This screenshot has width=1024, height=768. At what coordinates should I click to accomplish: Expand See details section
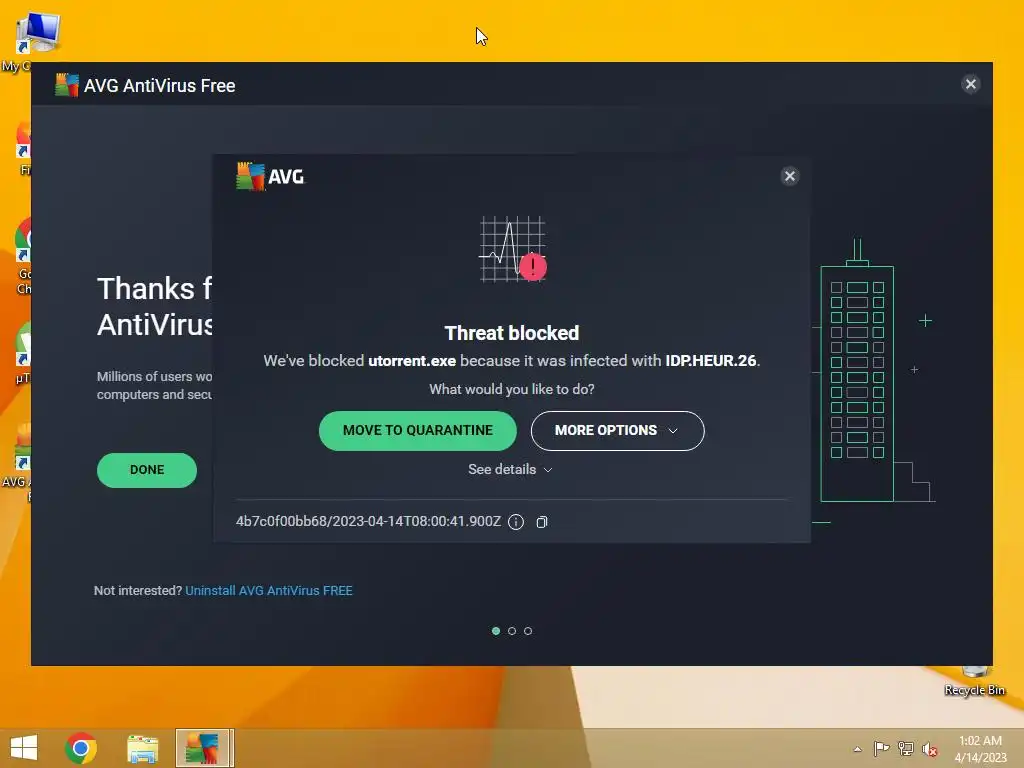click(x=510, y=470)
